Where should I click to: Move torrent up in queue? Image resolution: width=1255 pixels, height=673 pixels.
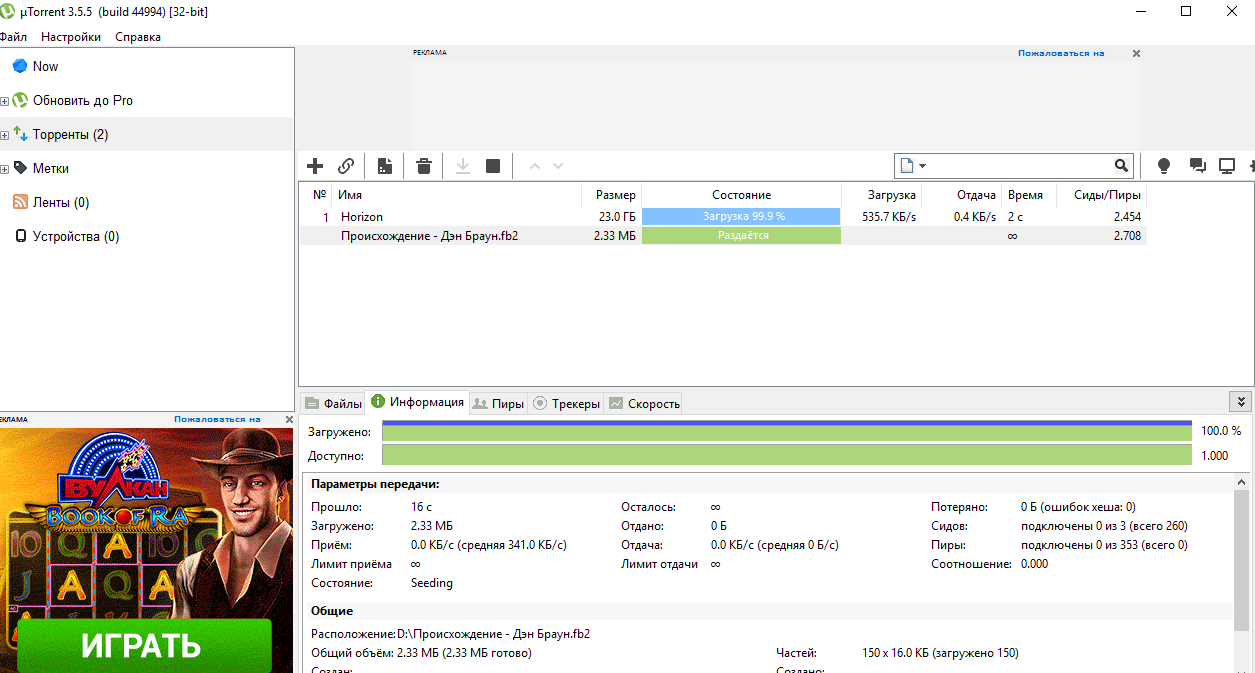(534, 166)
